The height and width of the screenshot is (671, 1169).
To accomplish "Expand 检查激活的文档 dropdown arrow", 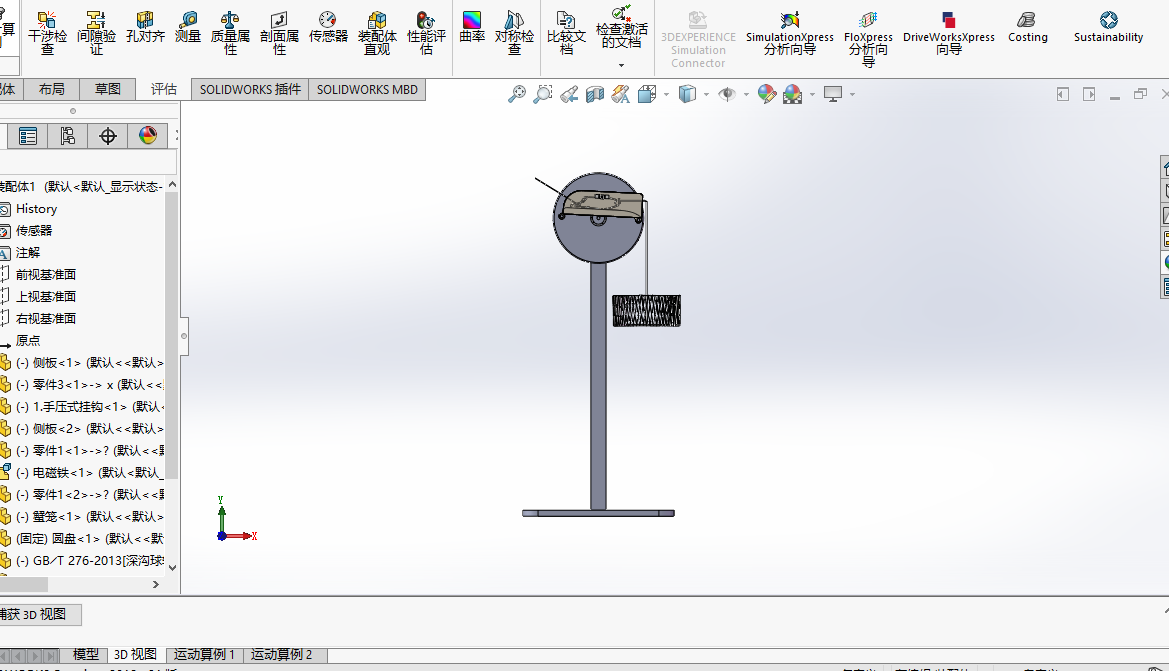I will point(621,66).
